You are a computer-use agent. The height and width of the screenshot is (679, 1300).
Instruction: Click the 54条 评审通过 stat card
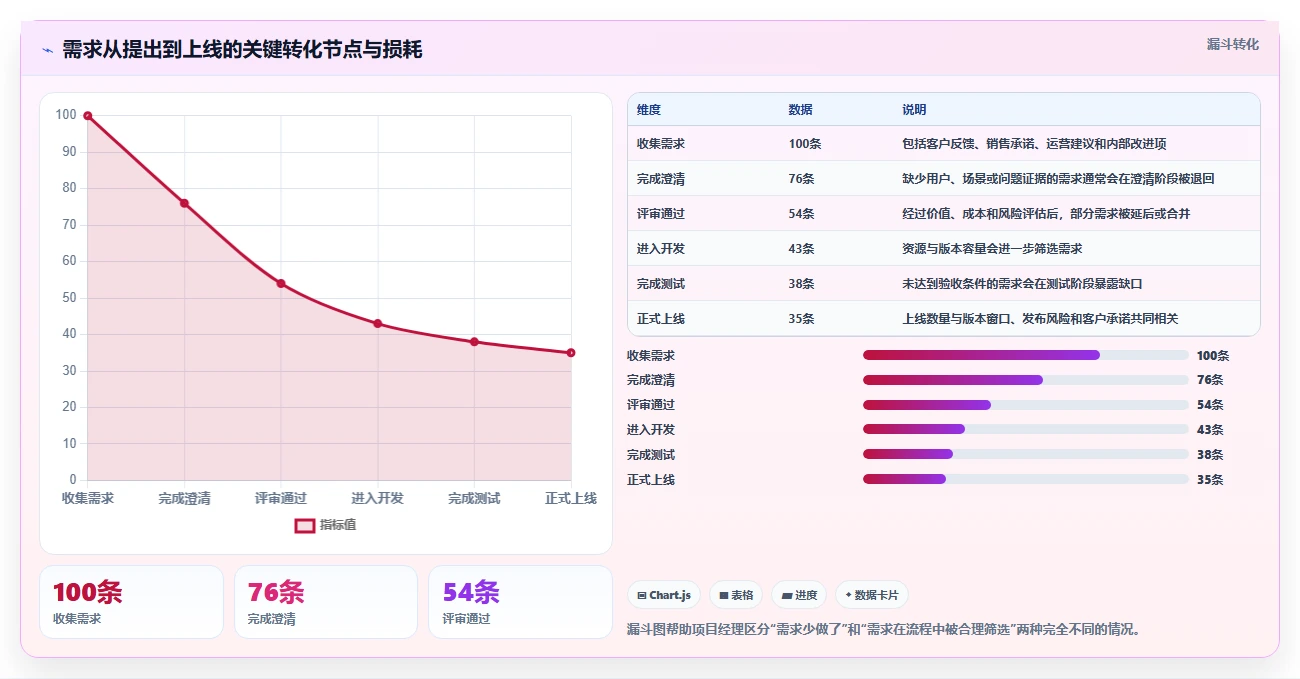point(520,602)
